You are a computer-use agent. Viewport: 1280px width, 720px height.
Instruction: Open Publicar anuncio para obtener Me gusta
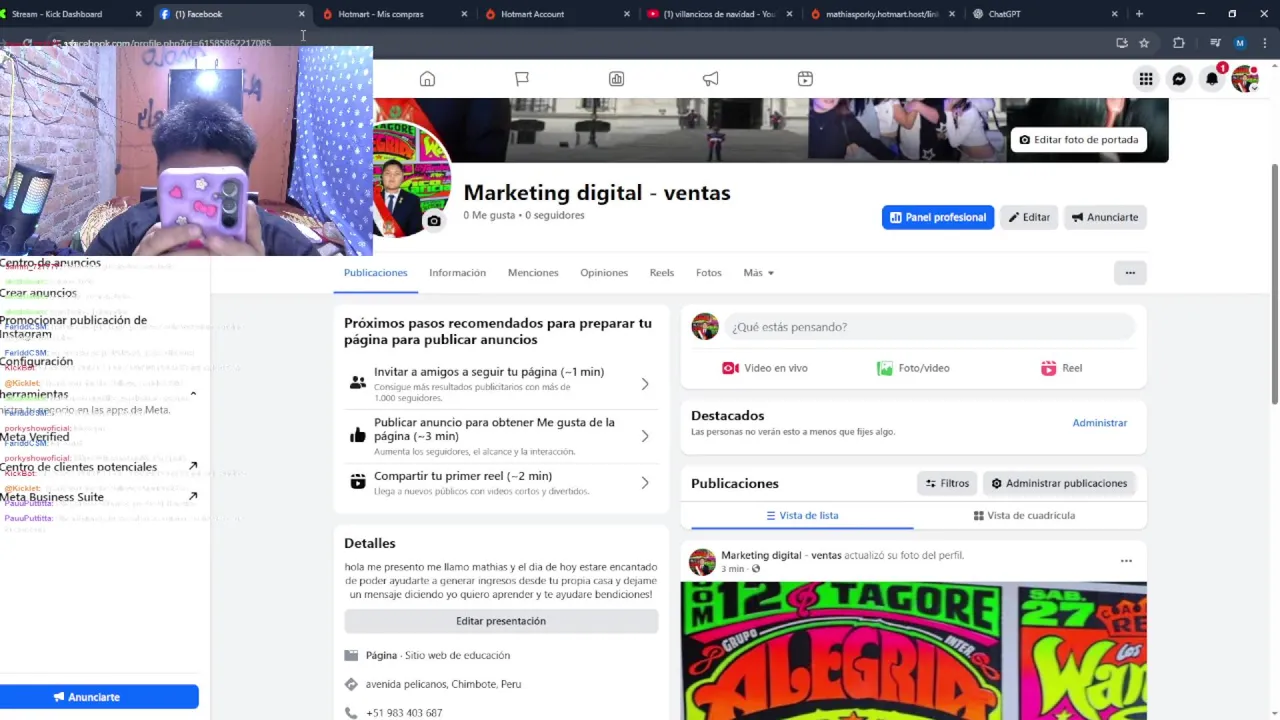[x=500, y=436]
